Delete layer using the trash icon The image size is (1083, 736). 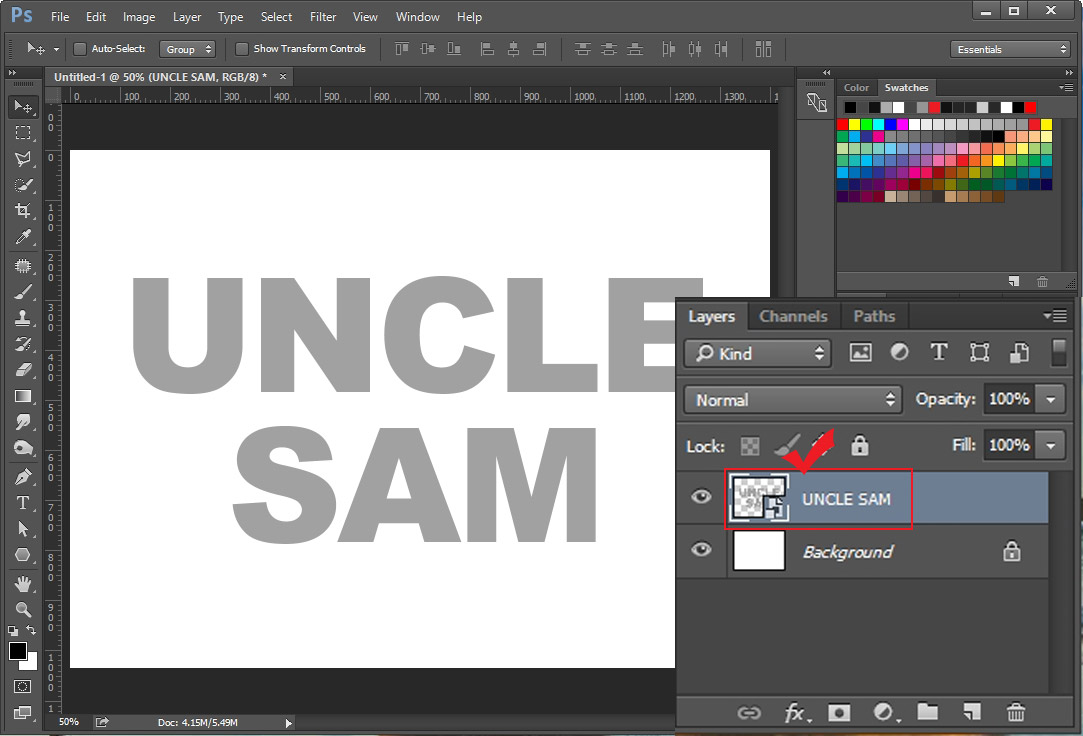click(1016, 713)
